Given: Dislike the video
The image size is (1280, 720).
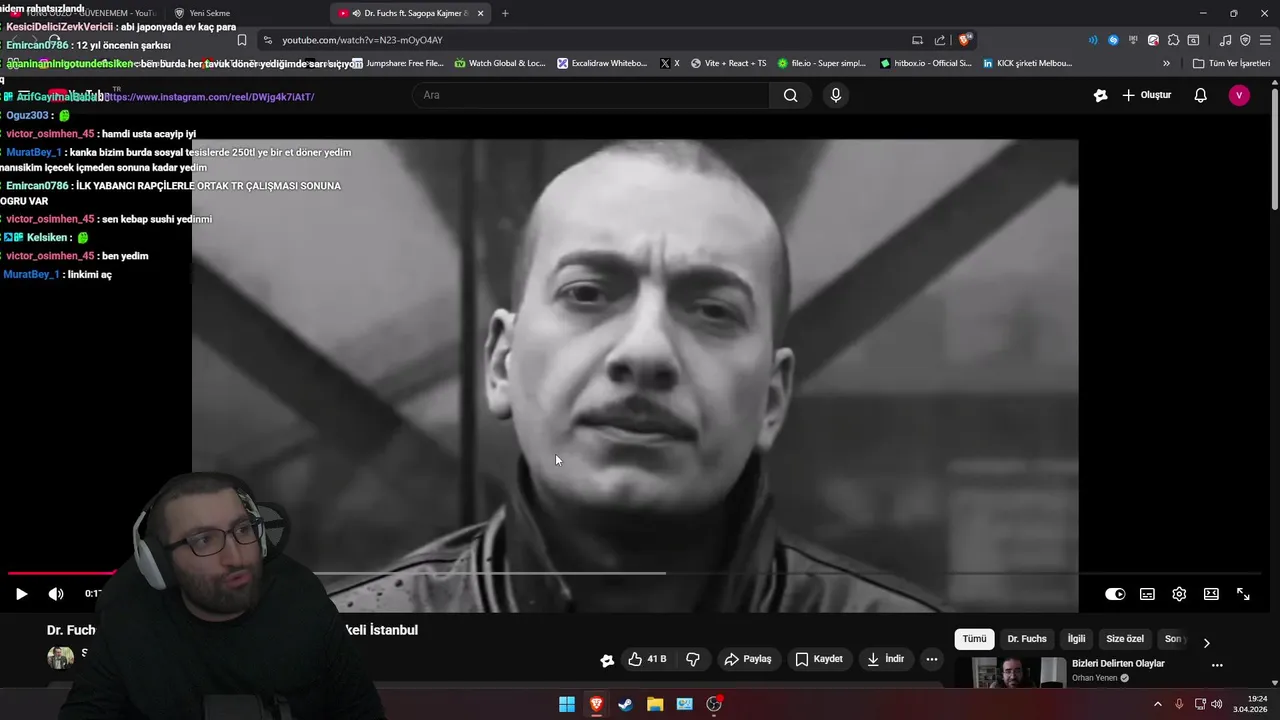Looking at the screenshot, I should pyautogui.click(x=693, y=659).
